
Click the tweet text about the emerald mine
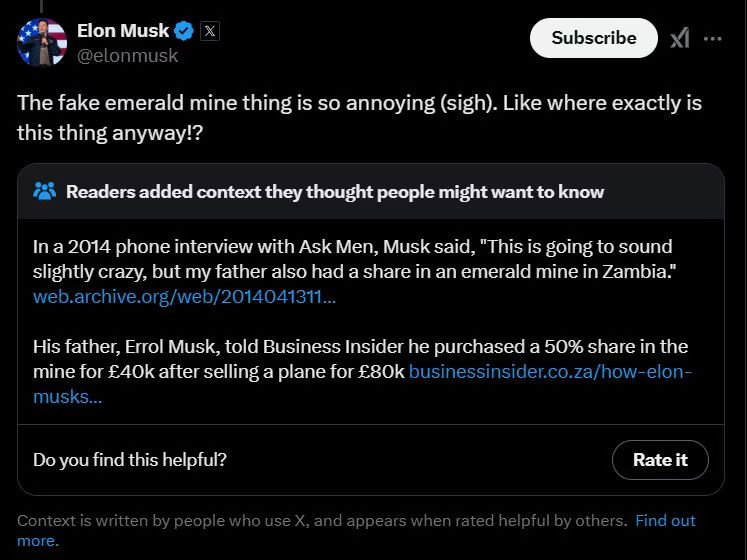[359, 117]
